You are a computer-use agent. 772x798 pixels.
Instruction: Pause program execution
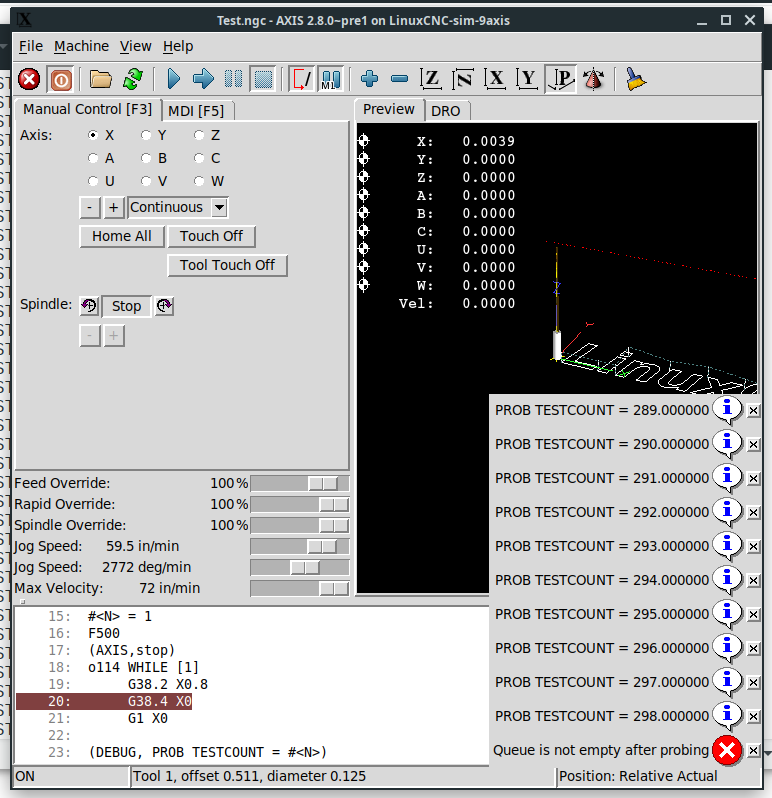click(x=234, y=79)
